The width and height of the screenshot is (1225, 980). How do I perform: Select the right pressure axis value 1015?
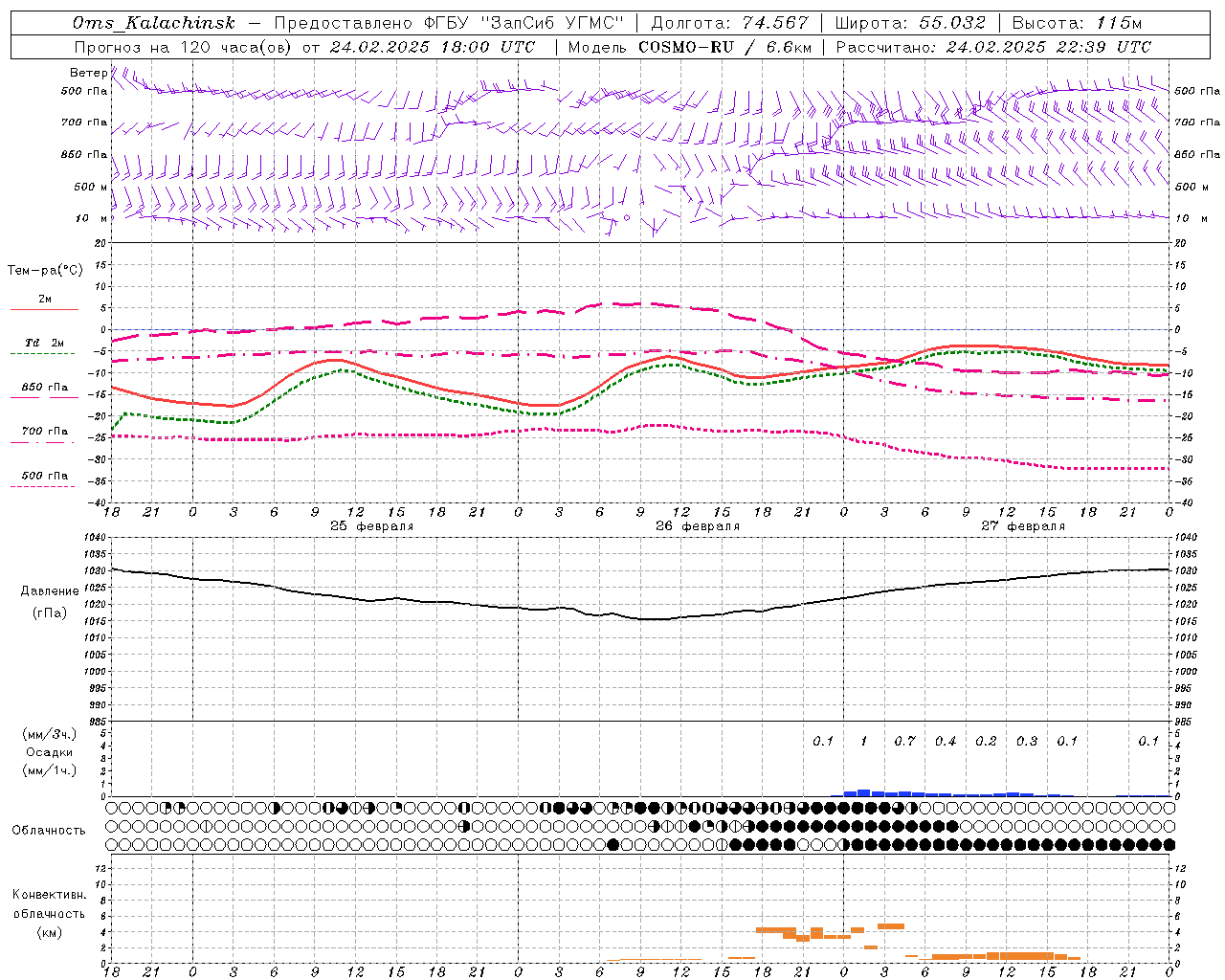pos(1185,622)
